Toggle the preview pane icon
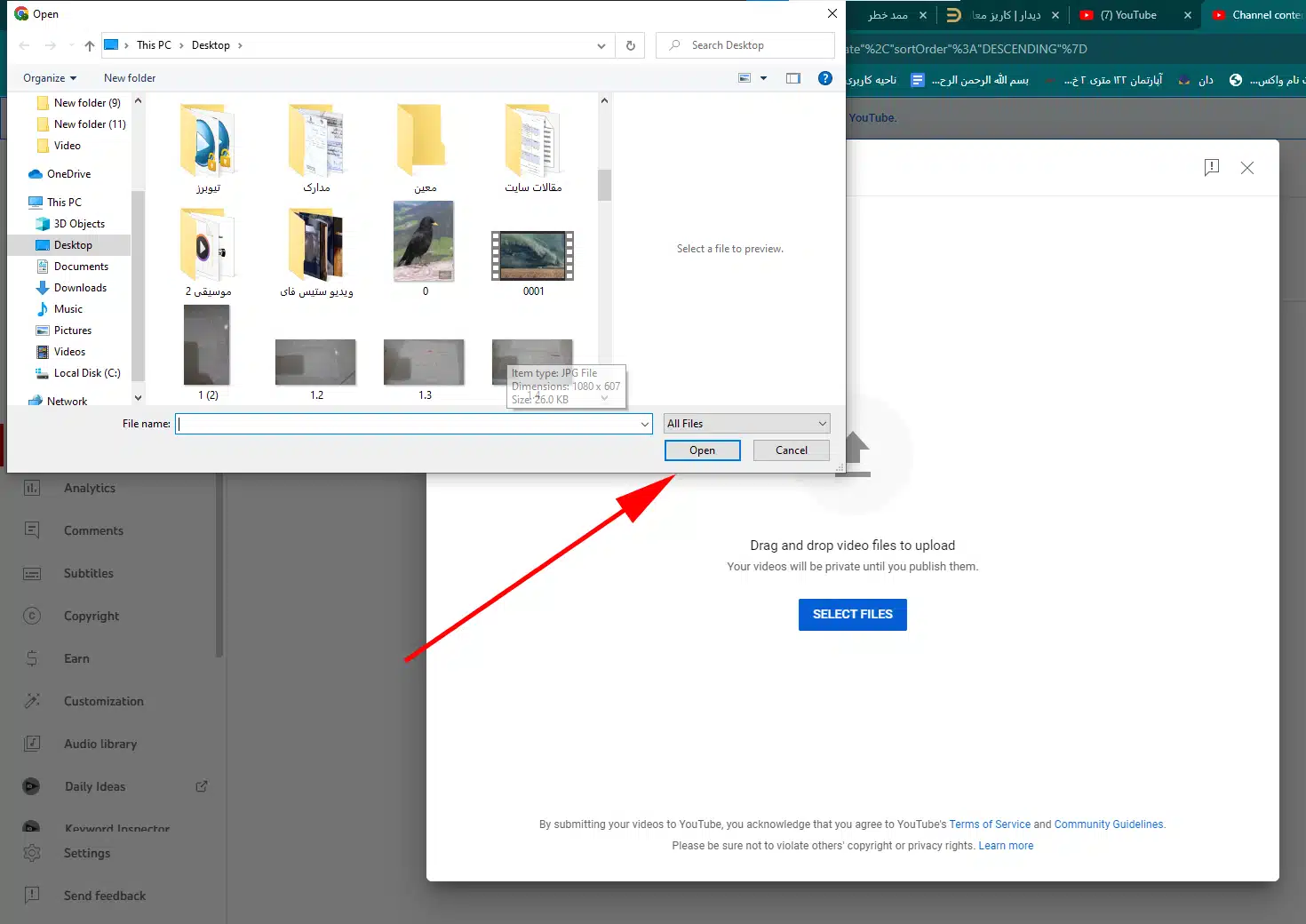The height and width of the screenshot is (924, 1306). (x=793, y=78)
